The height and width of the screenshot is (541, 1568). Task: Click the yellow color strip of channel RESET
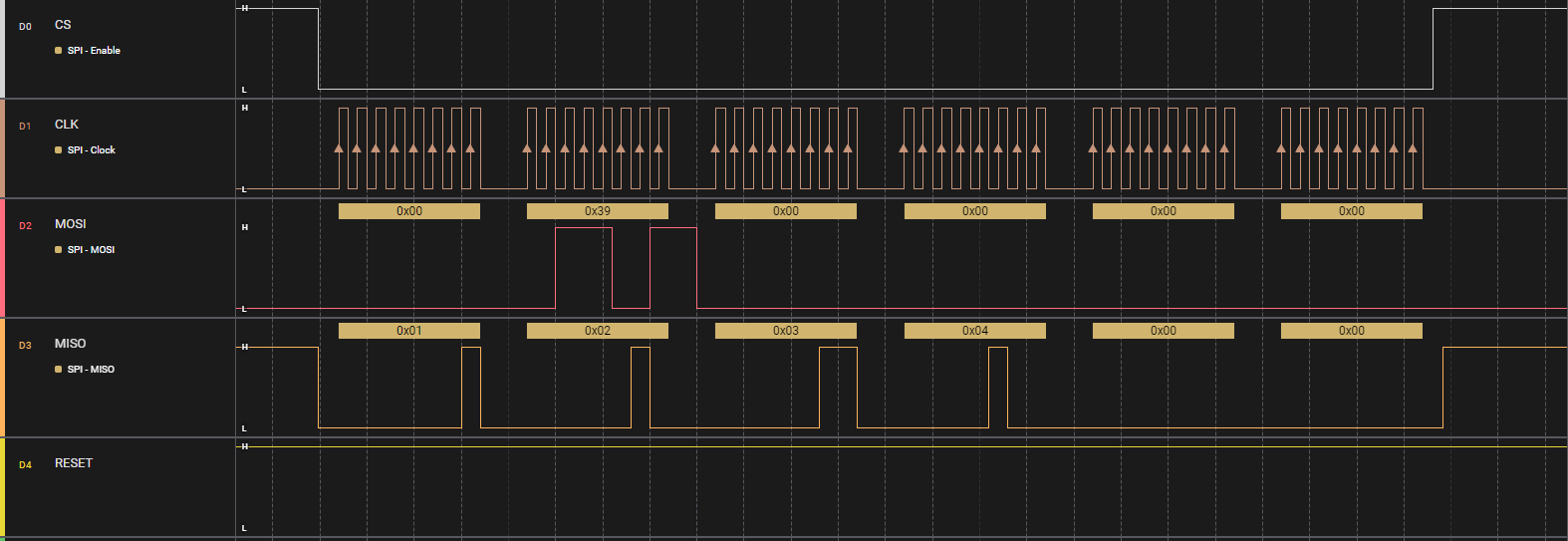2,487
